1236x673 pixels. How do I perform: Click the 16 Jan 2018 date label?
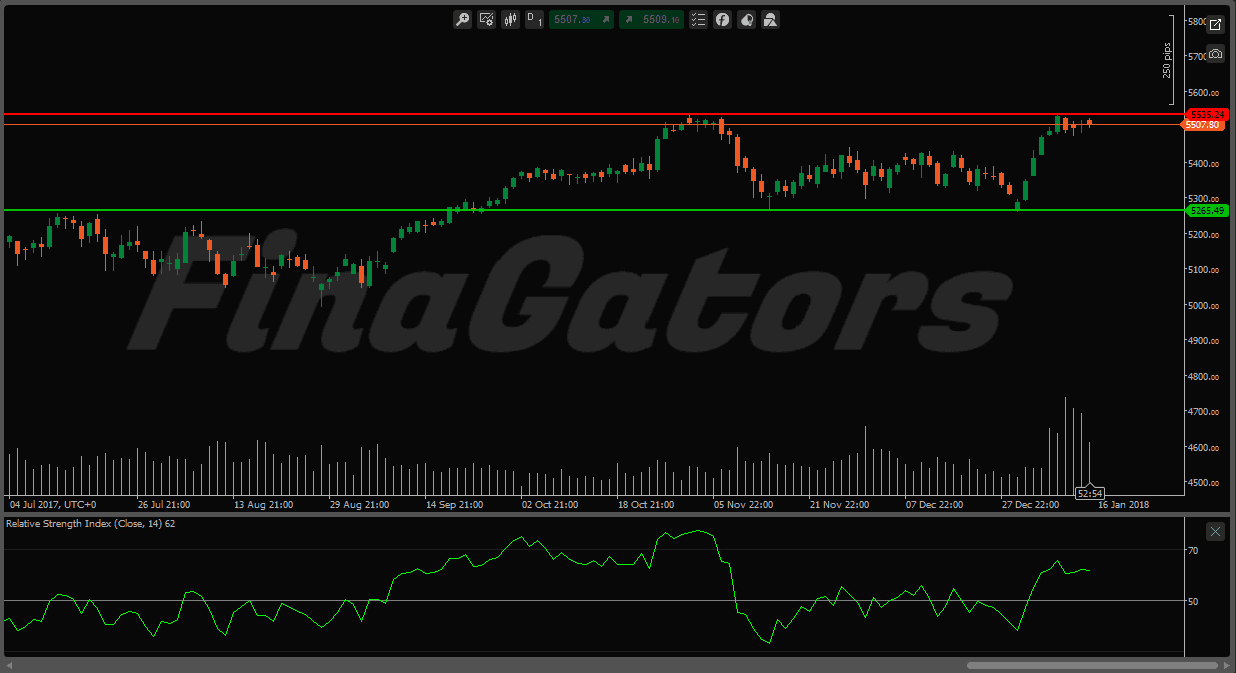(1124, 505)
